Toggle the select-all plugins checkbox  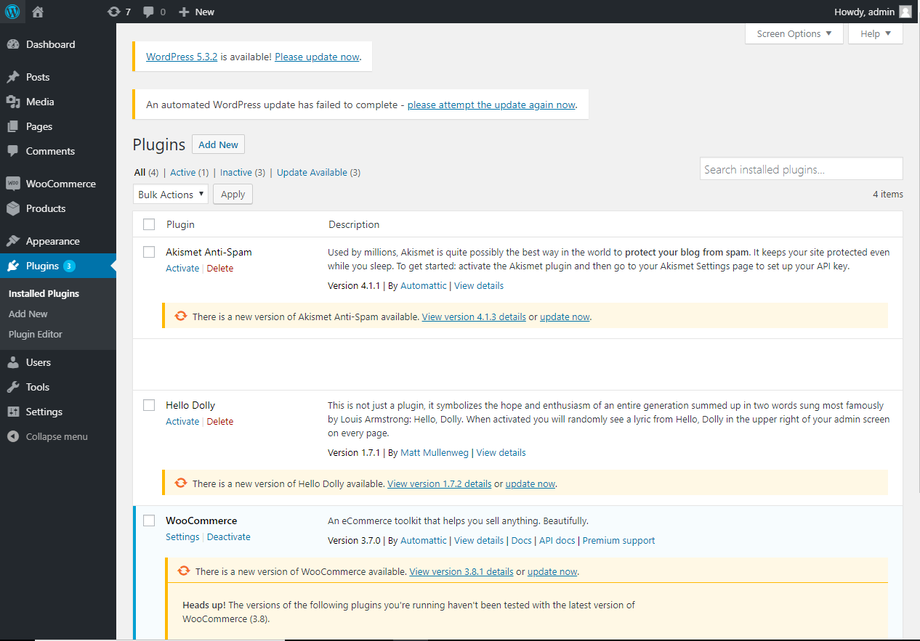(149, 224)
